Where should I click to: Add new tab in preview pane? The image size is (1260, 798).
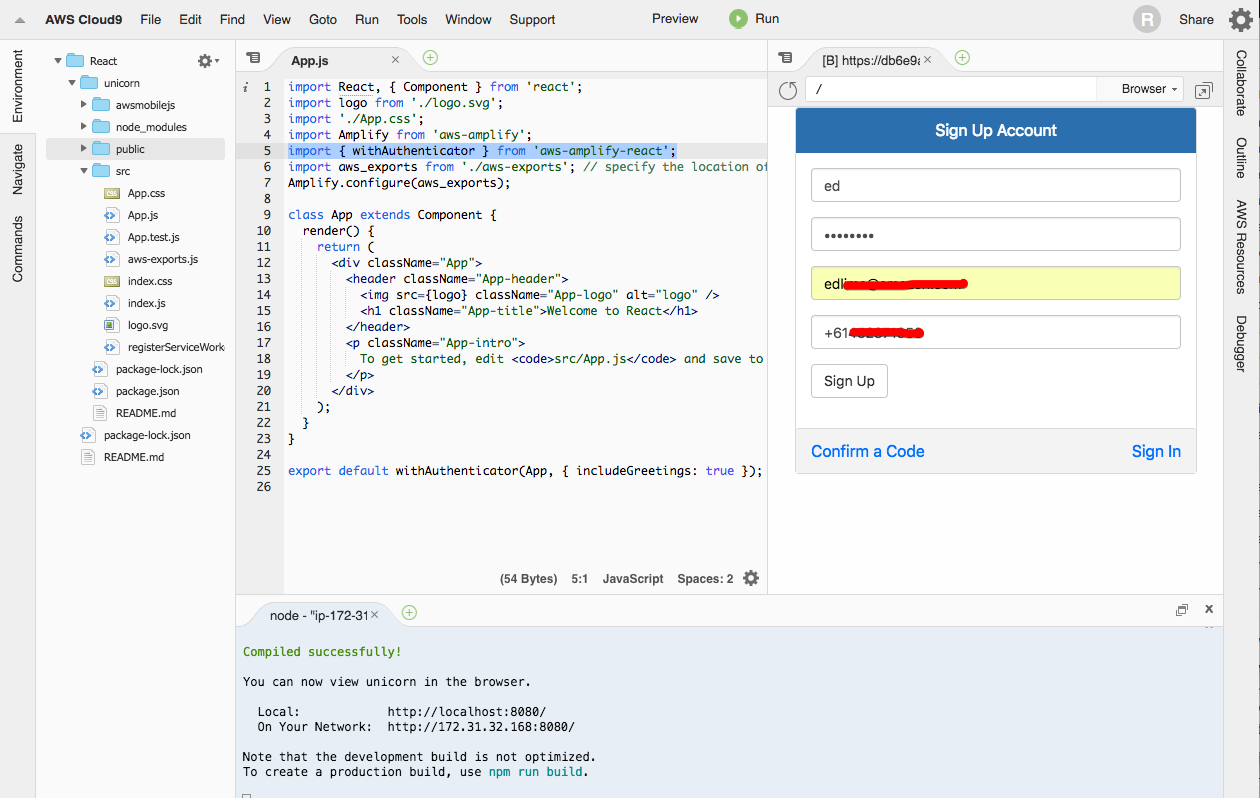962,58
